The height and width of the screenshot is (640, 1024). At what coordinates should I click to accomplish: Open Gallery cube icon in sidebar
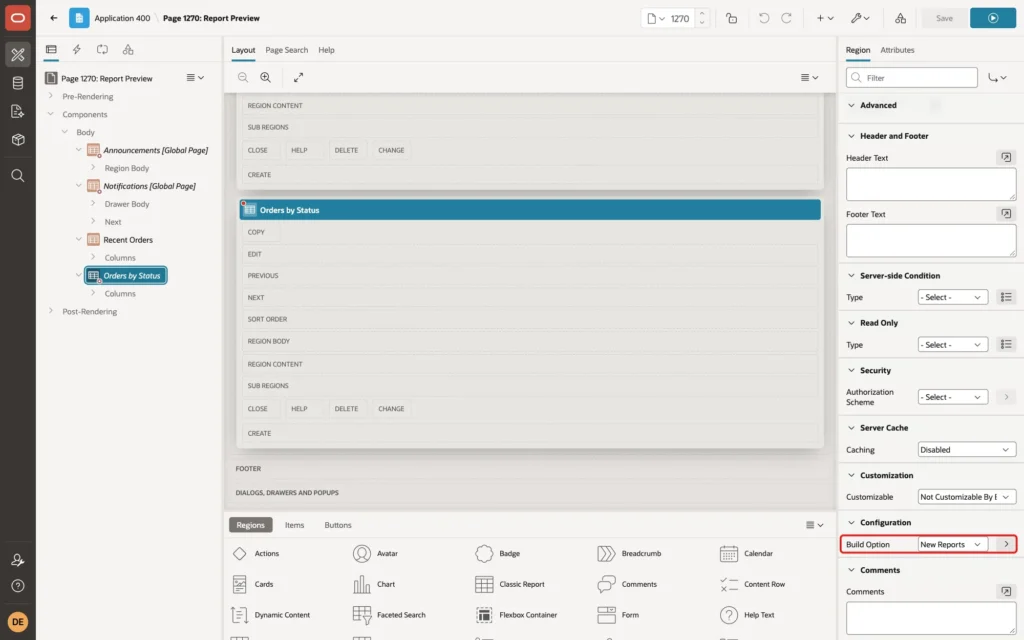[x=18, y=140]
